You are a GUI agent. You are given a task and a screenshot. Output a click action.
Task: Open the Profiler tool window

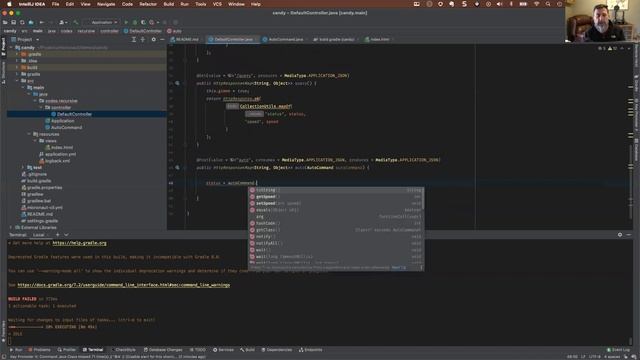coord(67,350)
